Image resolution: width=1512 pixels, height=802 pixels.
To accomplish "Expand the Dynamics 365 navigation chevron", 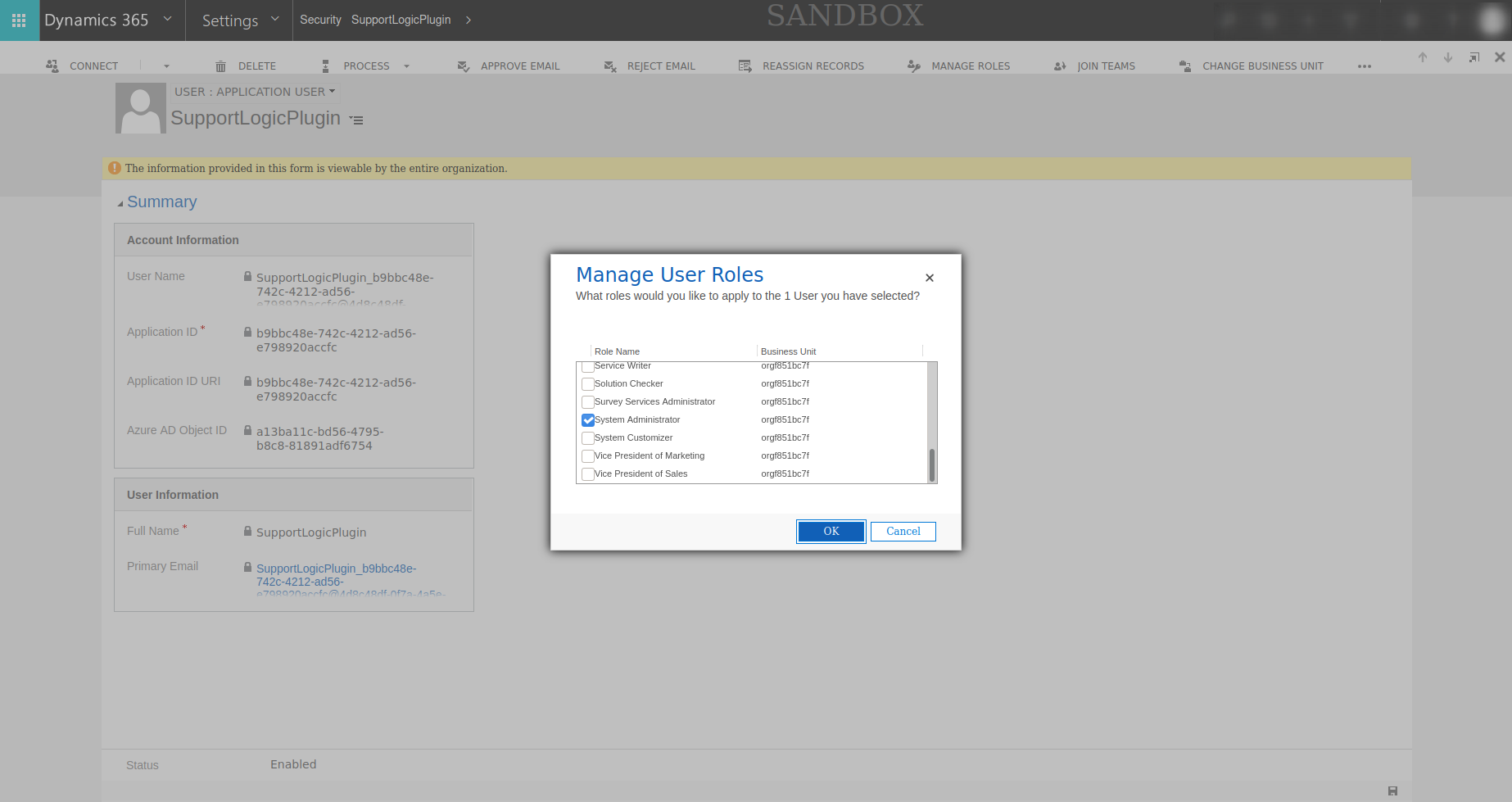I will (168, 19).
